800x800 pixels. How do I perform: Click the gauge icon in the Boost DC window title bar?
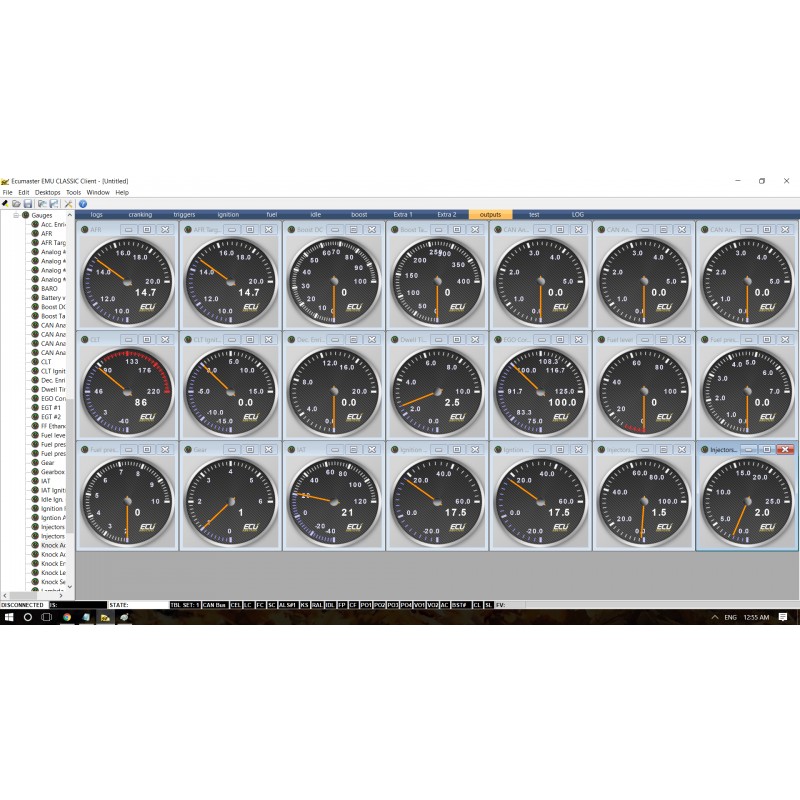pyautogui.click(x=291, y=230)
